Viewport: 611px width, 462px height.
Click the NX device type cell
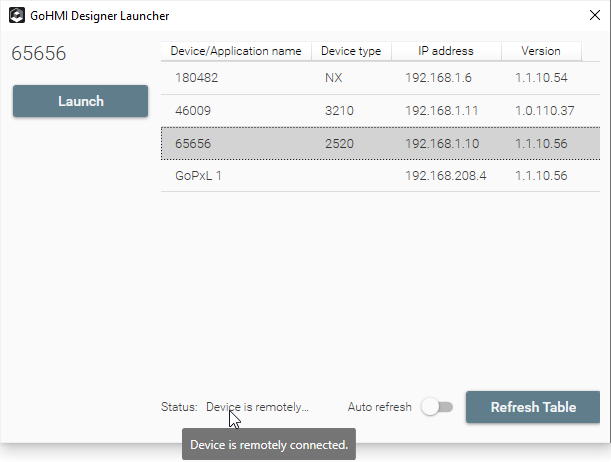coord(333,78)
